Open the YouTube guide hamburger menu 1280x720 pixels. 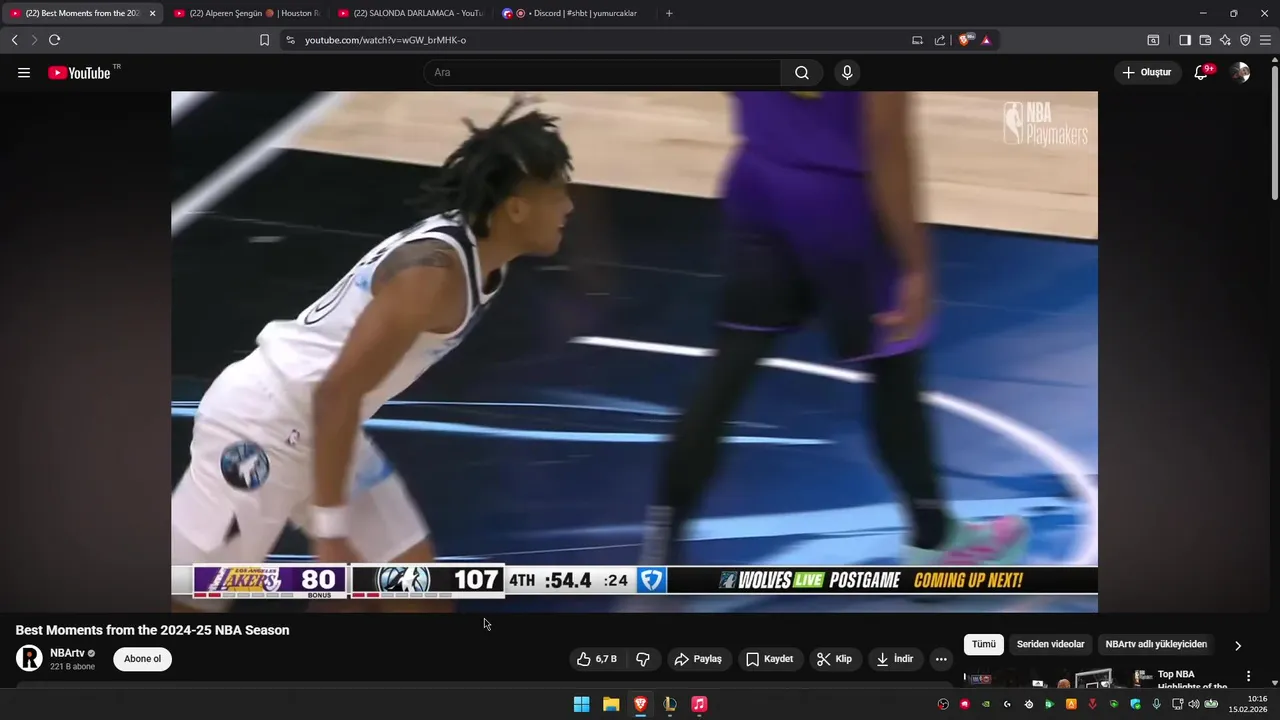coord(24,73)
